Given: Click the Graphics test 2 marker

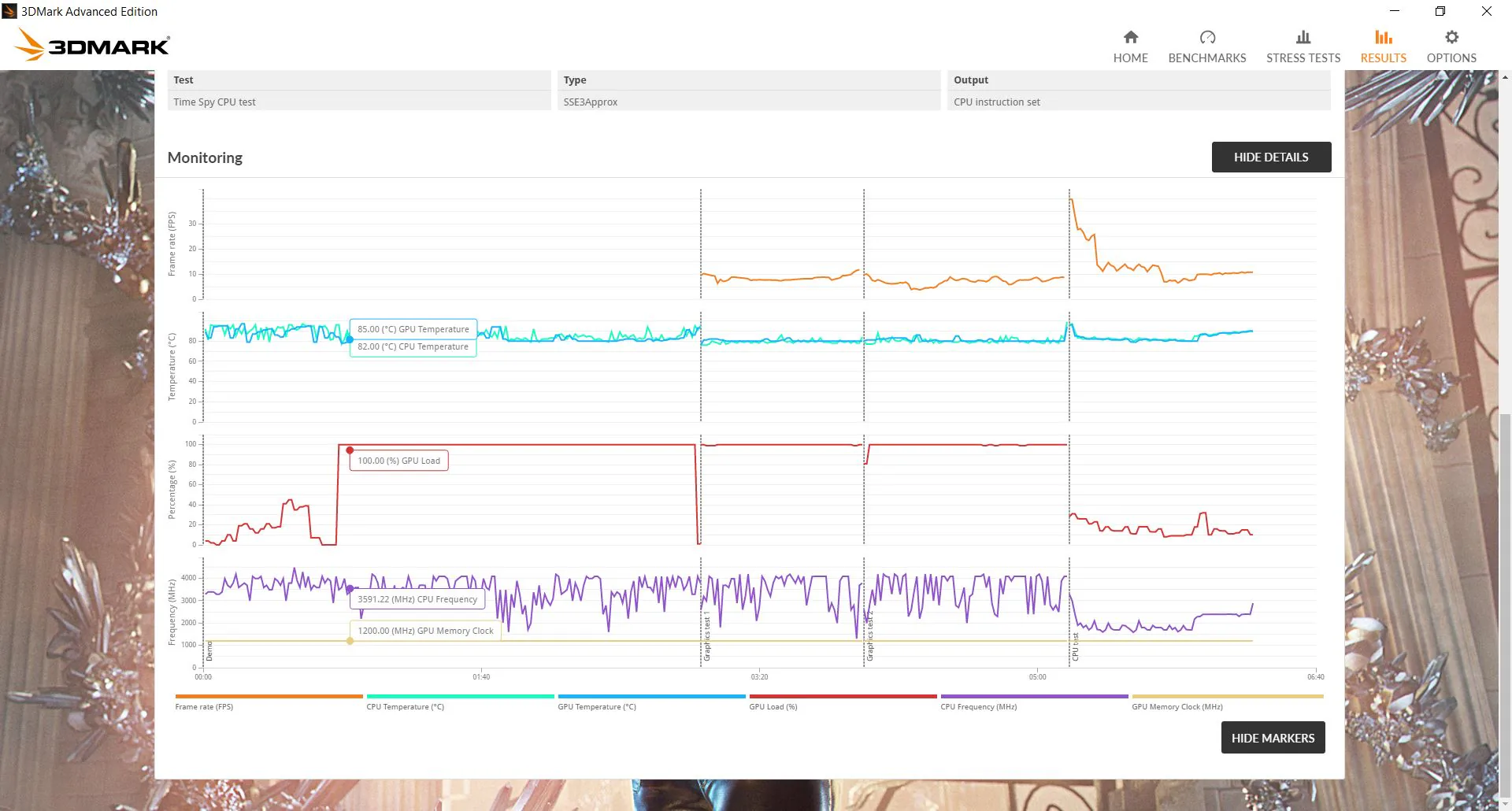Looking at the screenshot, I should 870,636.
